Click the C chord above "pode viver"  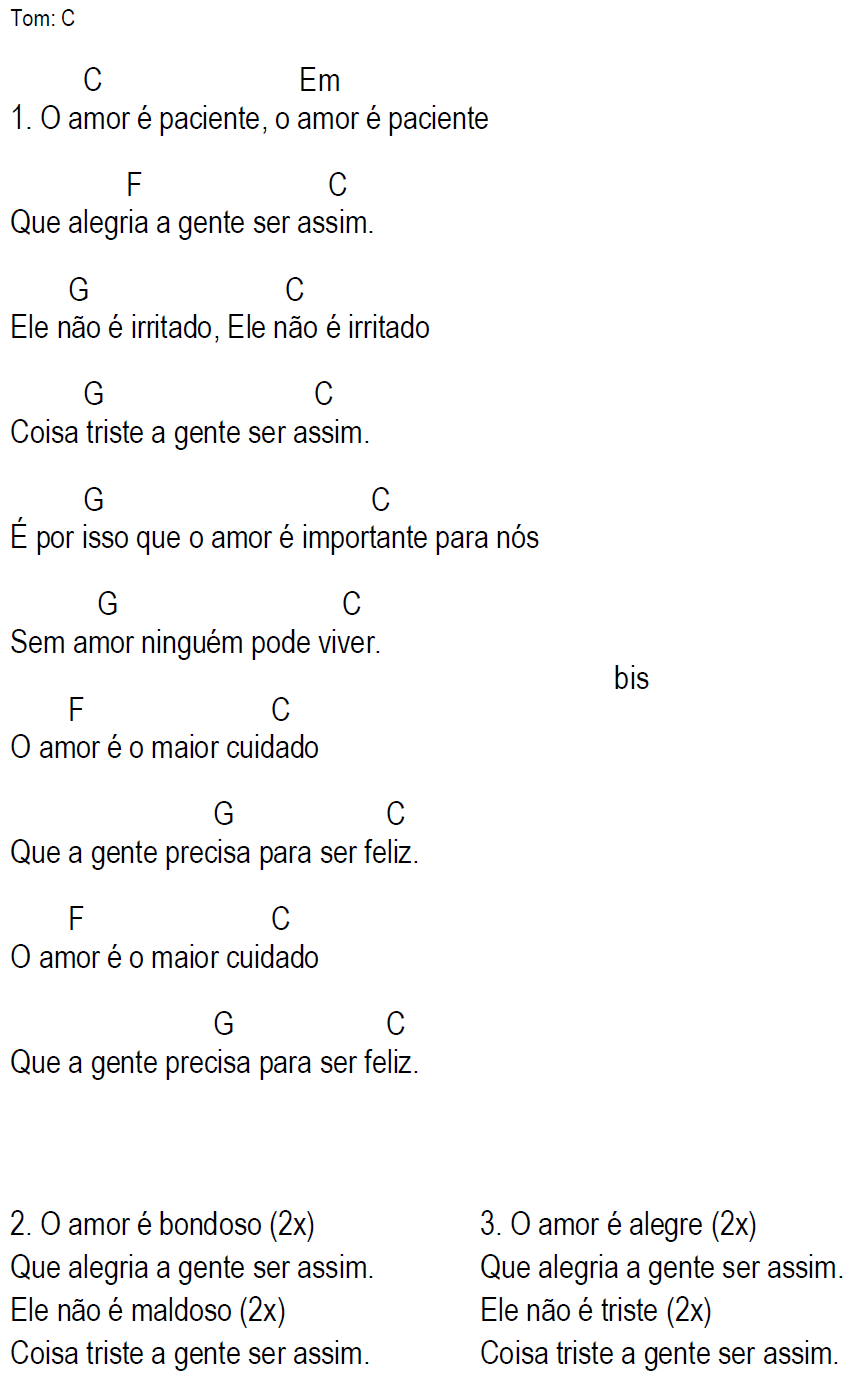point(351,604)
